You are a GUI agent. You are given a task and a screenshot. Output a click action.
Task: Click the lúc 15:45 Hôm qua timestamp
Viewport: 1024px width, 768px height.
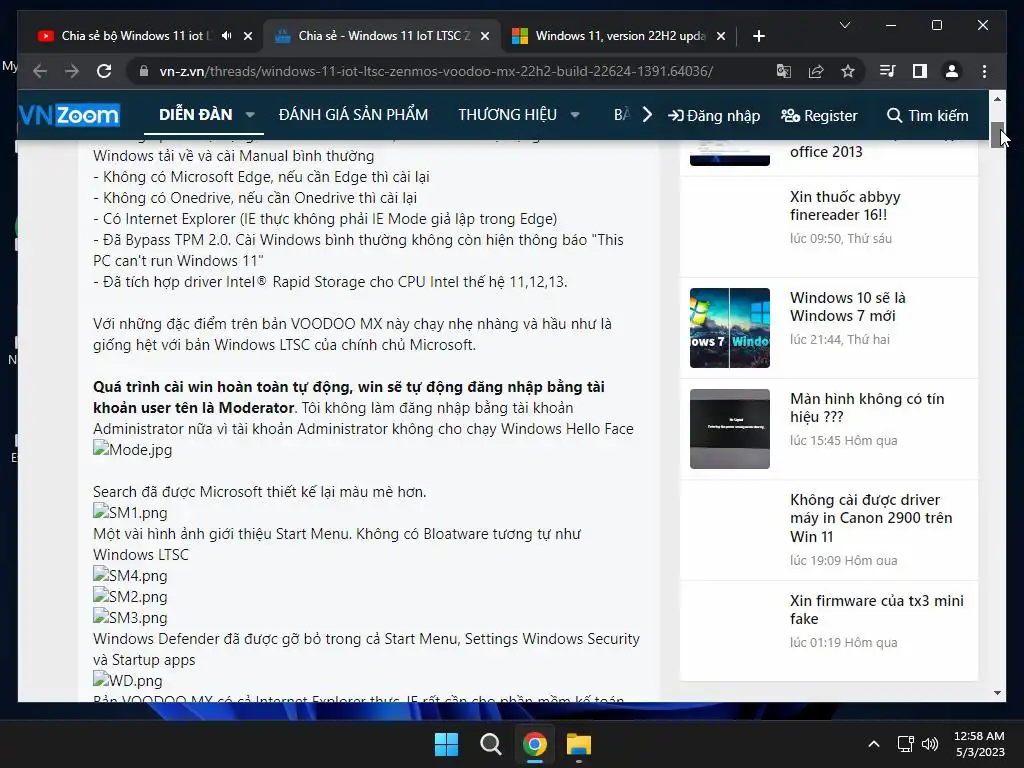click(843, 440)
